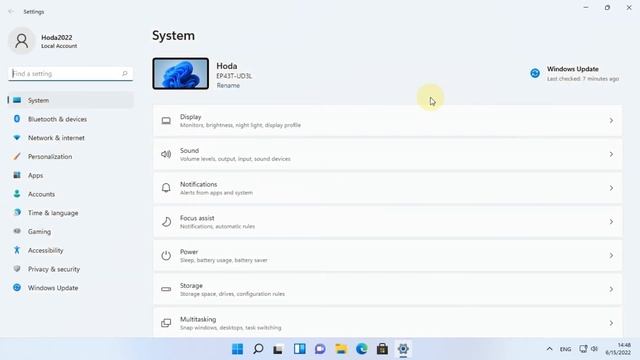Show hidden icons tray chevron
The image size is (640, 360).
point(549,349)
